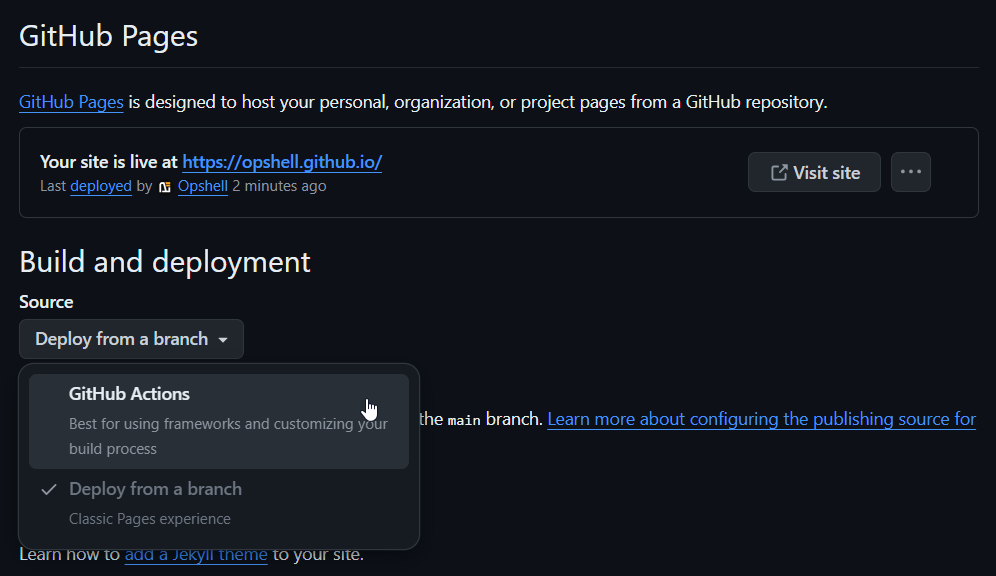Open the three-dots more options menu

point(911,172)
